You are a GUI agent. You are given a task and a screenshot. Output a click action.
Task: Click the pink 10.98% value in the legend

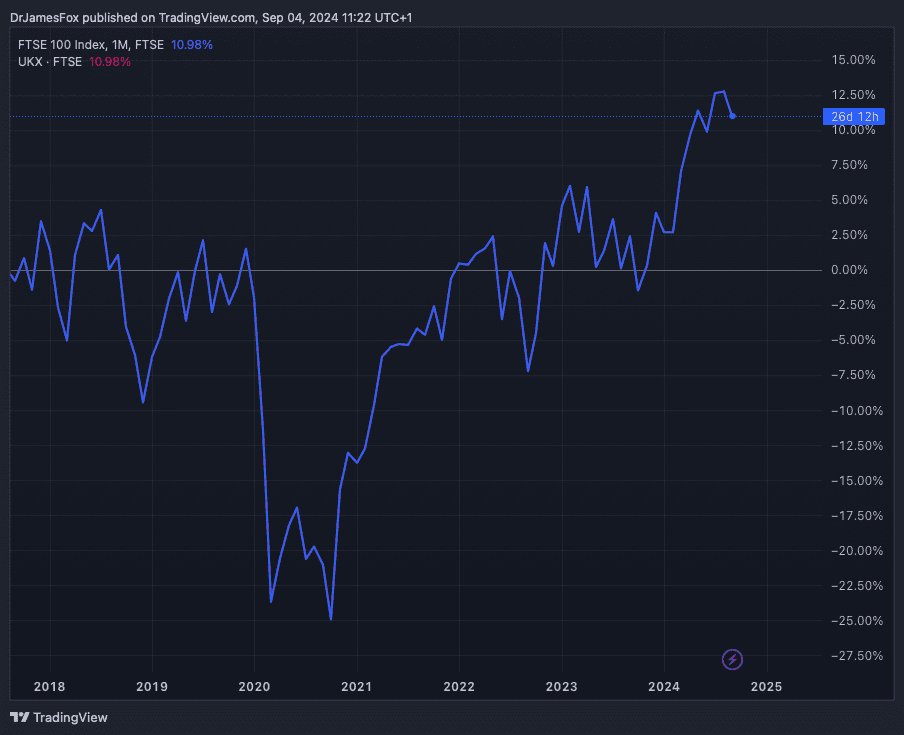110,62
